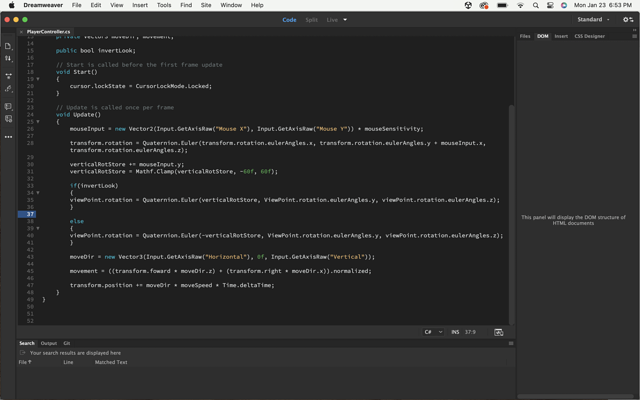Viewport: 640px width, 400px height.
Task: Open the View menu
Action: pos(116,5)
